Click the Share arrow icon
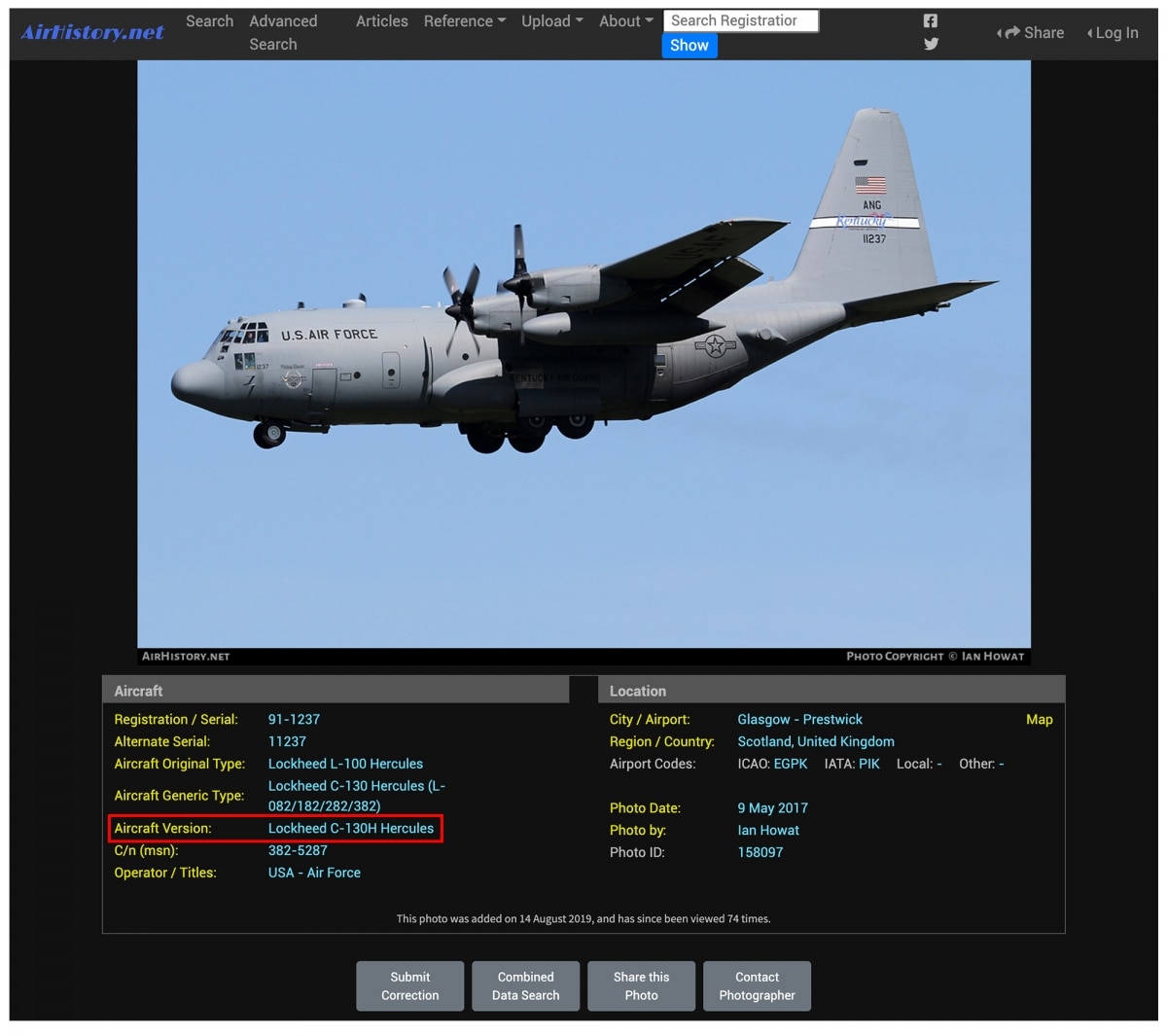 pyautogui.click(x=1012, y=32)
